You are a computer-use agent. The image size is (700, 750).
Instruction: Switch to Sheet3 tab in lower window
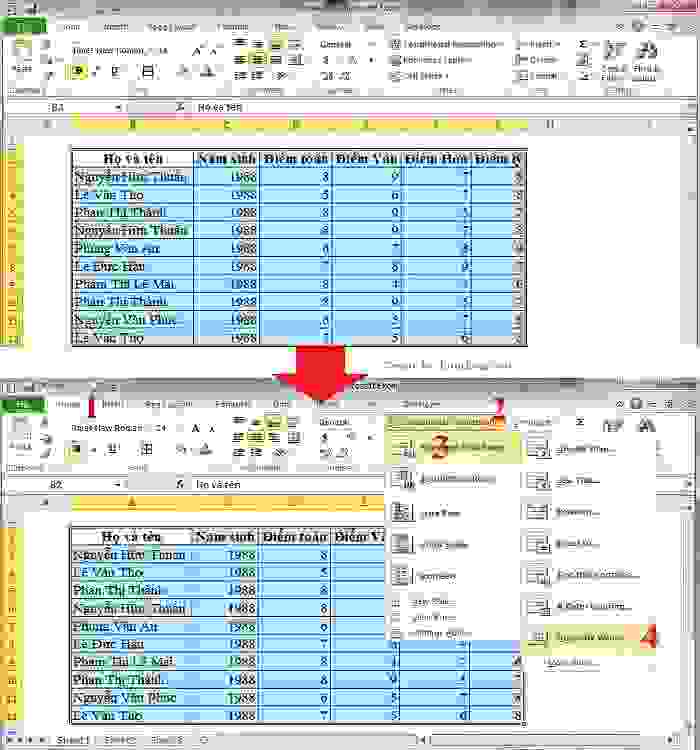point(167,740)
